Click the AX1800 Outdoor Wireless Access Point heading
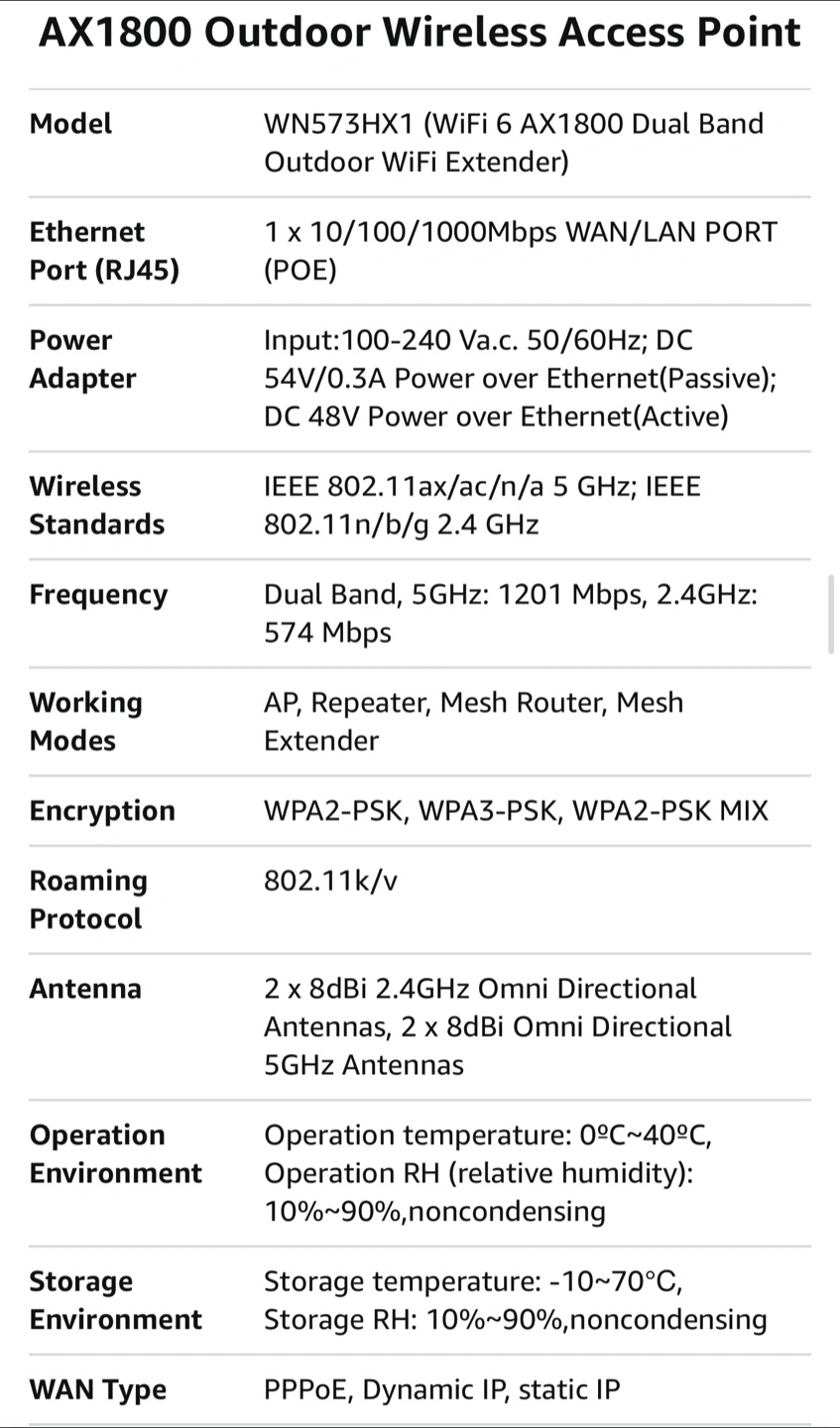This screenshot has height=1428, width=840. tap(419, 33)
